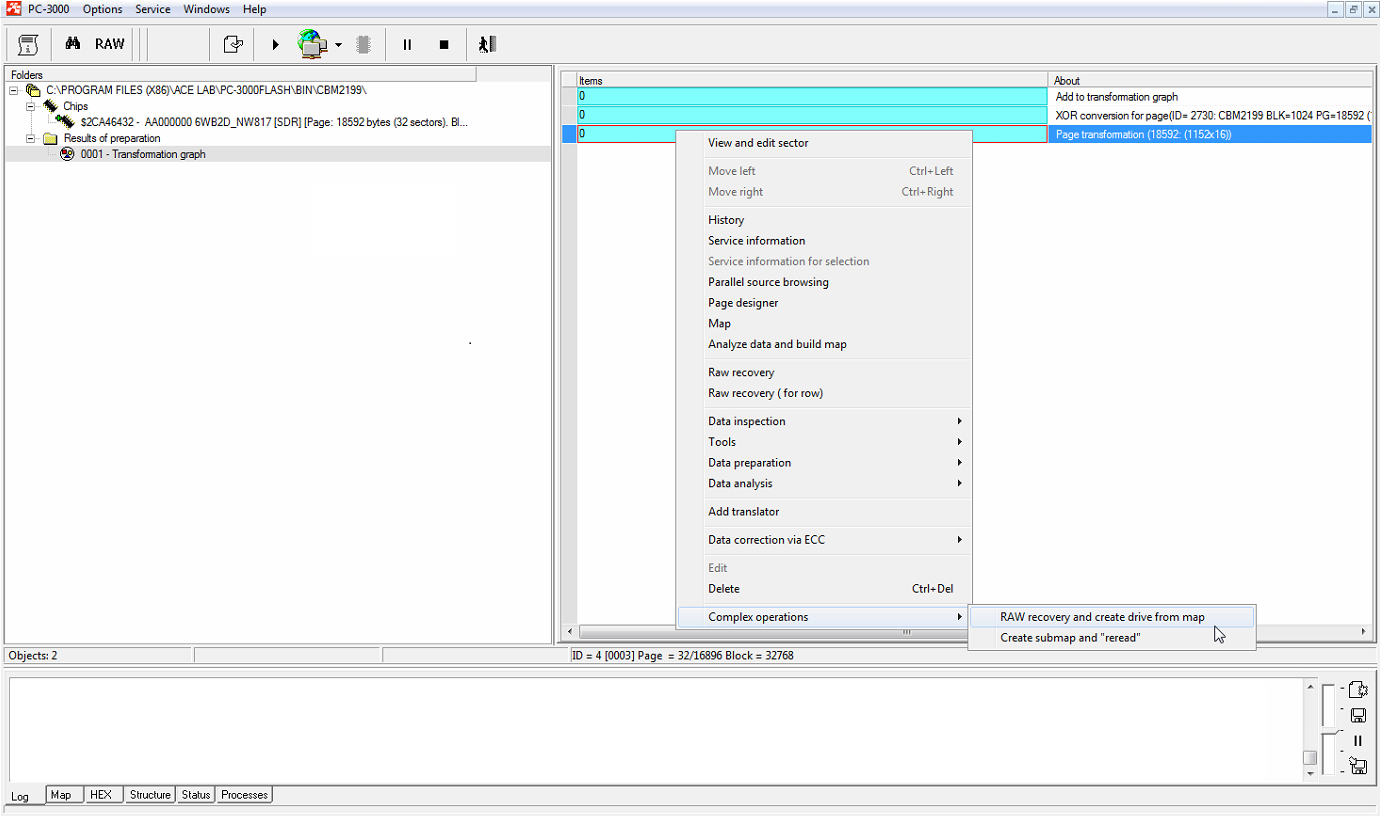1381x817 pixels.
Task: Click the globe network computer icon
Action: point(312,44)
